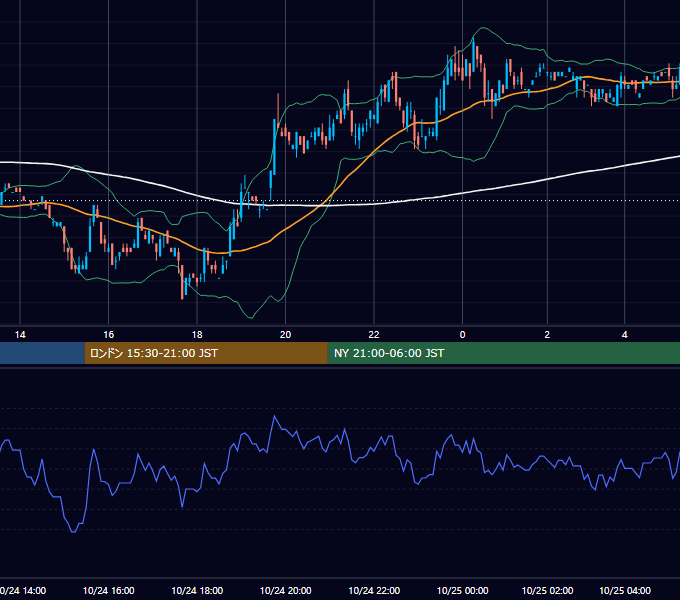Click the ロンドン 15:30-21:00 JST session bar

[x=206, y=353]
